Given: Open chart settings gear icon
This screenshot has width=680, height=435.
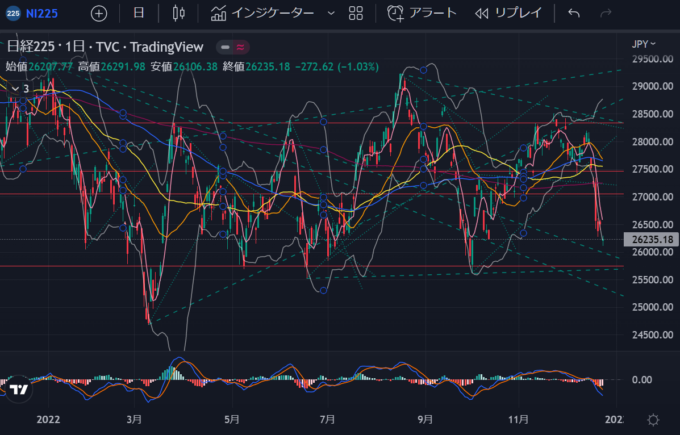Looking at the screenshot, I should tap(652, 419).
